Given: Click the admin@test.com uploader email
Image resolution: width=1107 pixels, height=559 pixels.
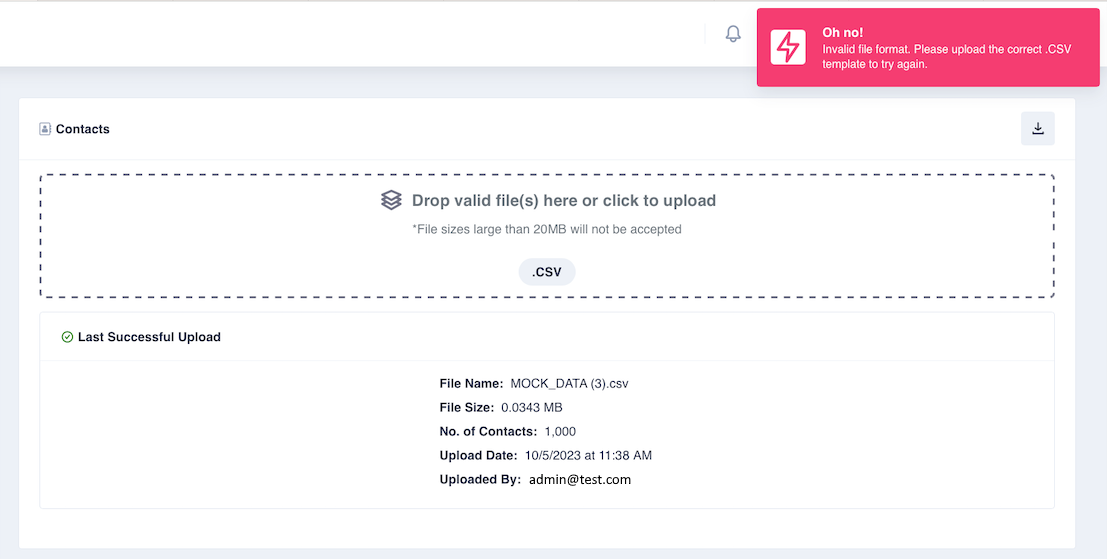Looking at the screenshot, I should point(580,480).
